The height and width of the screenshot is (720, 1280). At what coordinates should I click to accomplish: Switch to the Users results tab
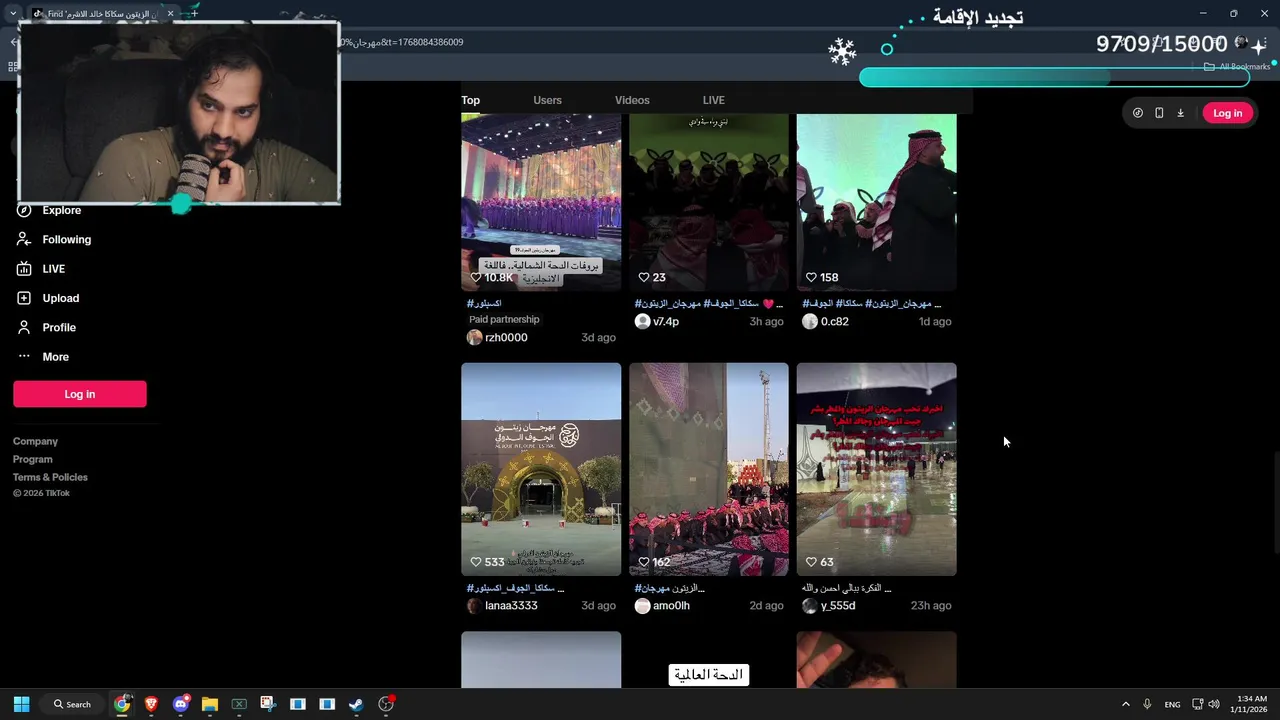tap(547, 100)
